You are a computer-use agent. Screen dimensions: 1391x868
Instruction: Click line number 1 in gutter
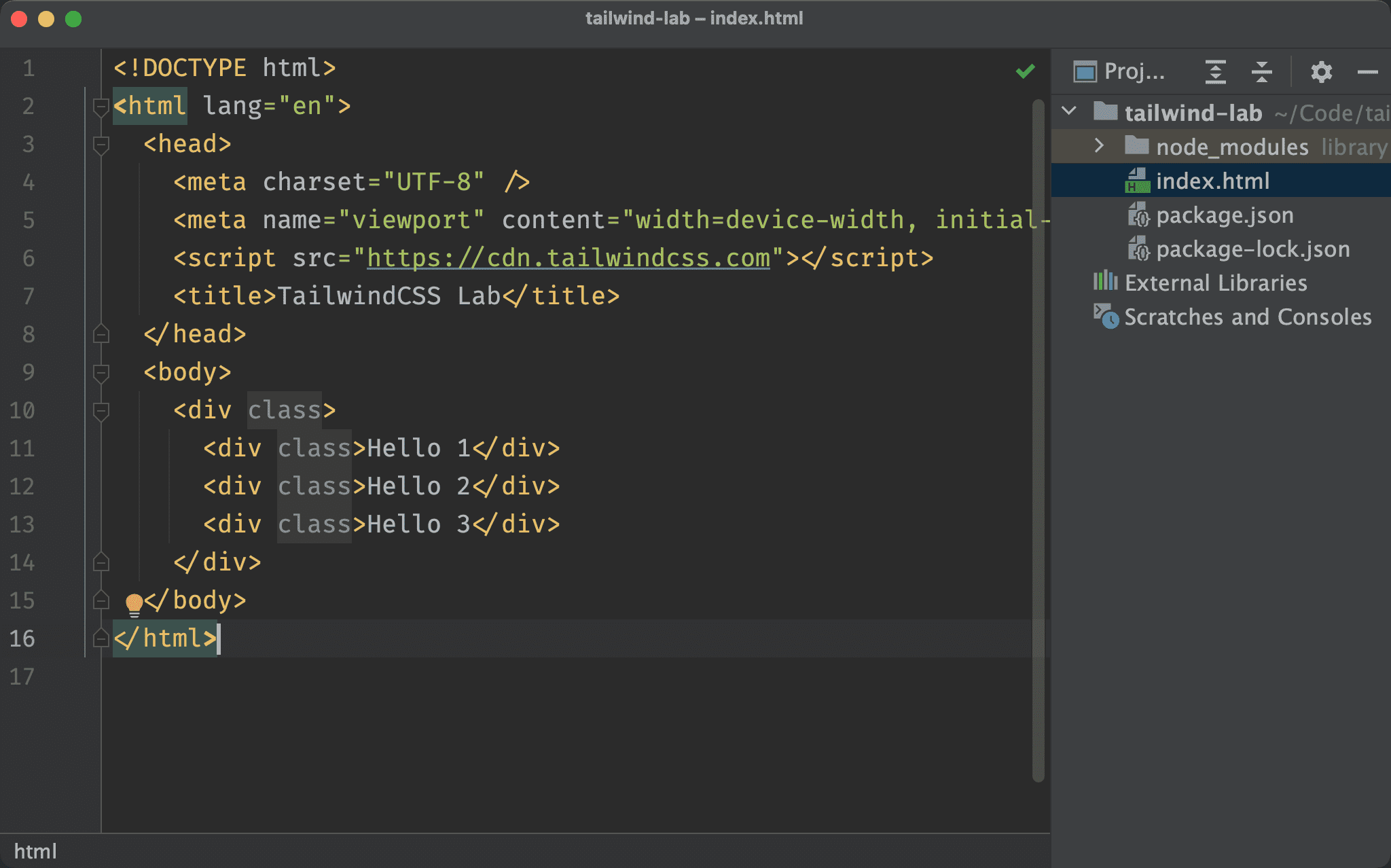tap(29, 68)
